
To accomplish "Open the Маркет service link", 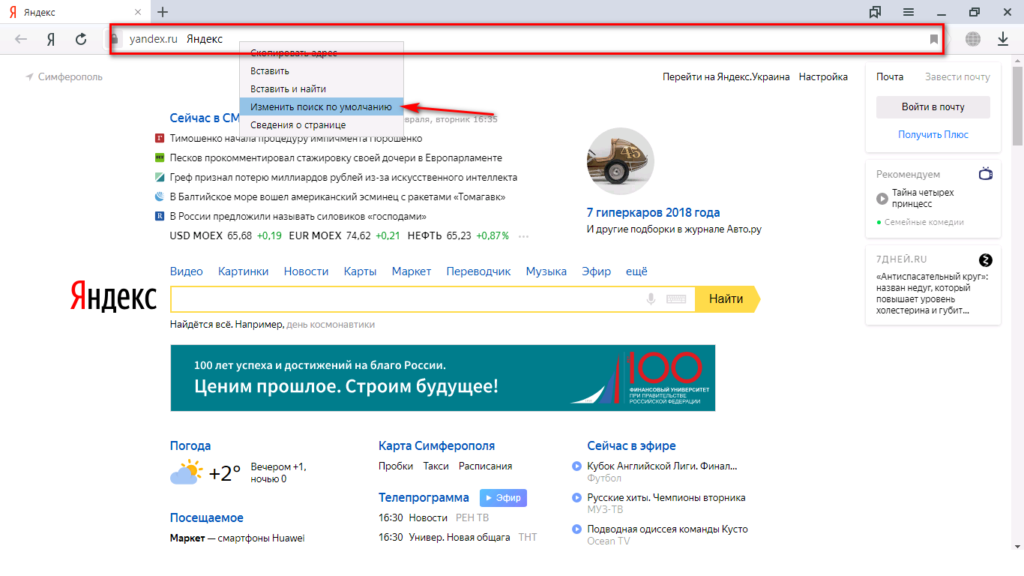I will point(411,271).
